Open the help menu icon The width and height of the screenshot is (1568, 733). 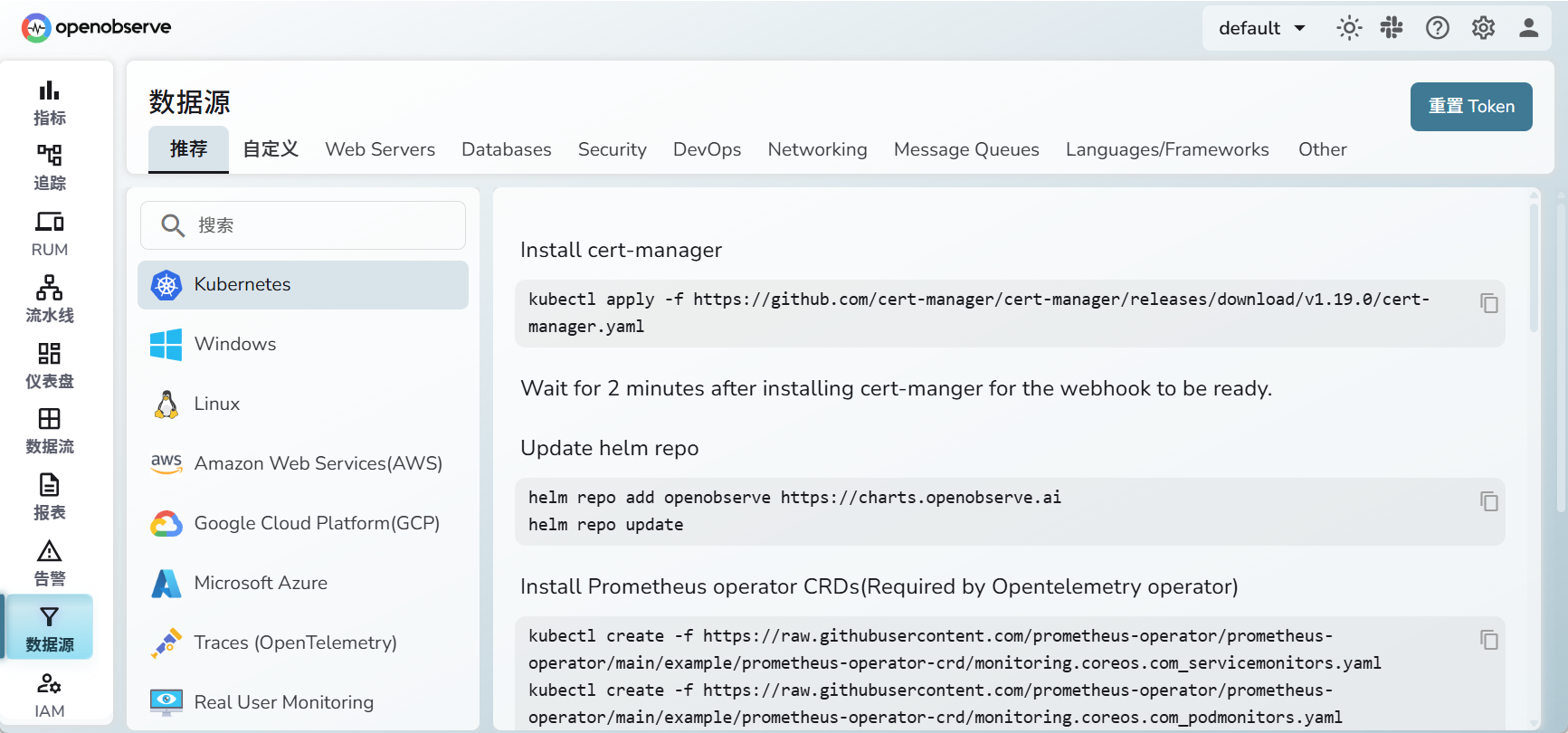coord(1437,28)
